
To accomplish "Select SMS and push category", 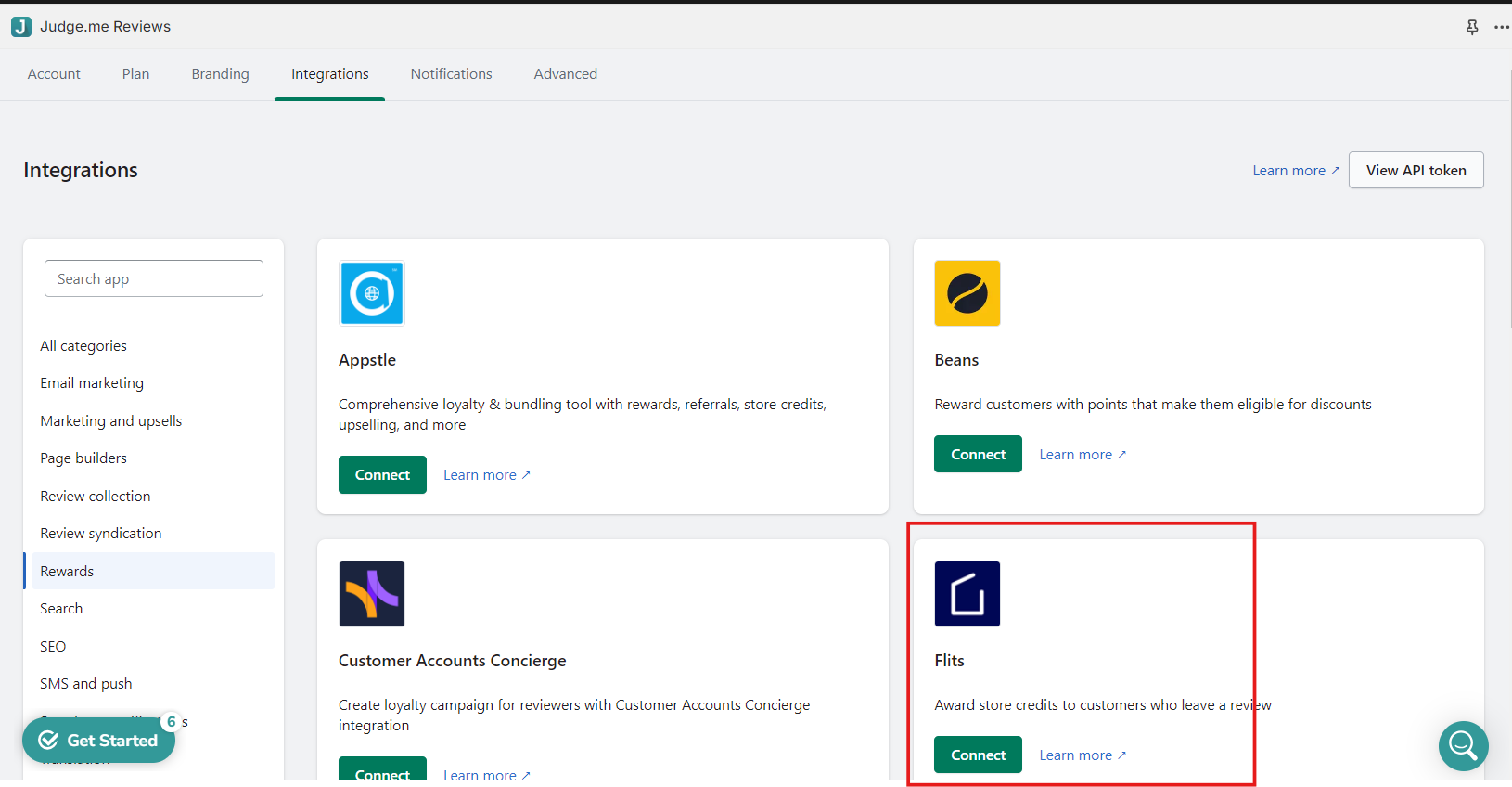I will tap(86, 684).
